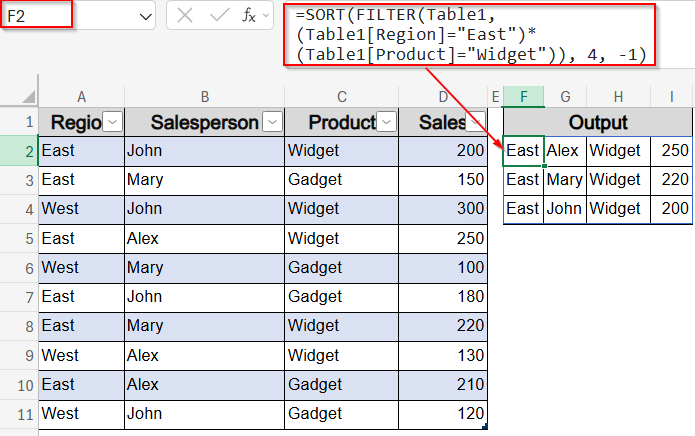
Task: Click the Output header cell
Action: point(597,122)
